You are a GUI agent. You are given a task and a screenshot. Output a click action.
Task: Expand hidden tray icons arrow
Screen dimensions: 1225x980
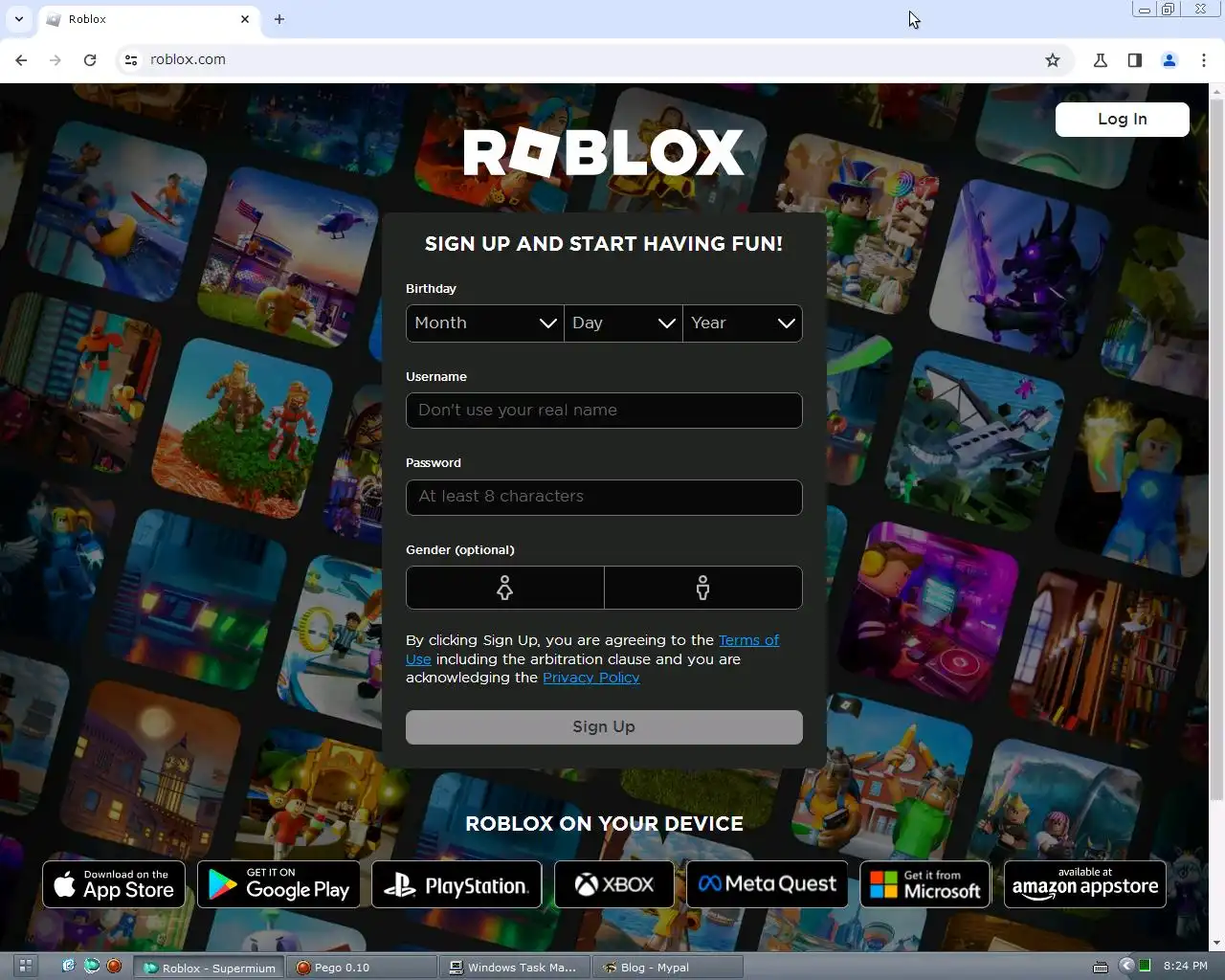pos(1126,967)
